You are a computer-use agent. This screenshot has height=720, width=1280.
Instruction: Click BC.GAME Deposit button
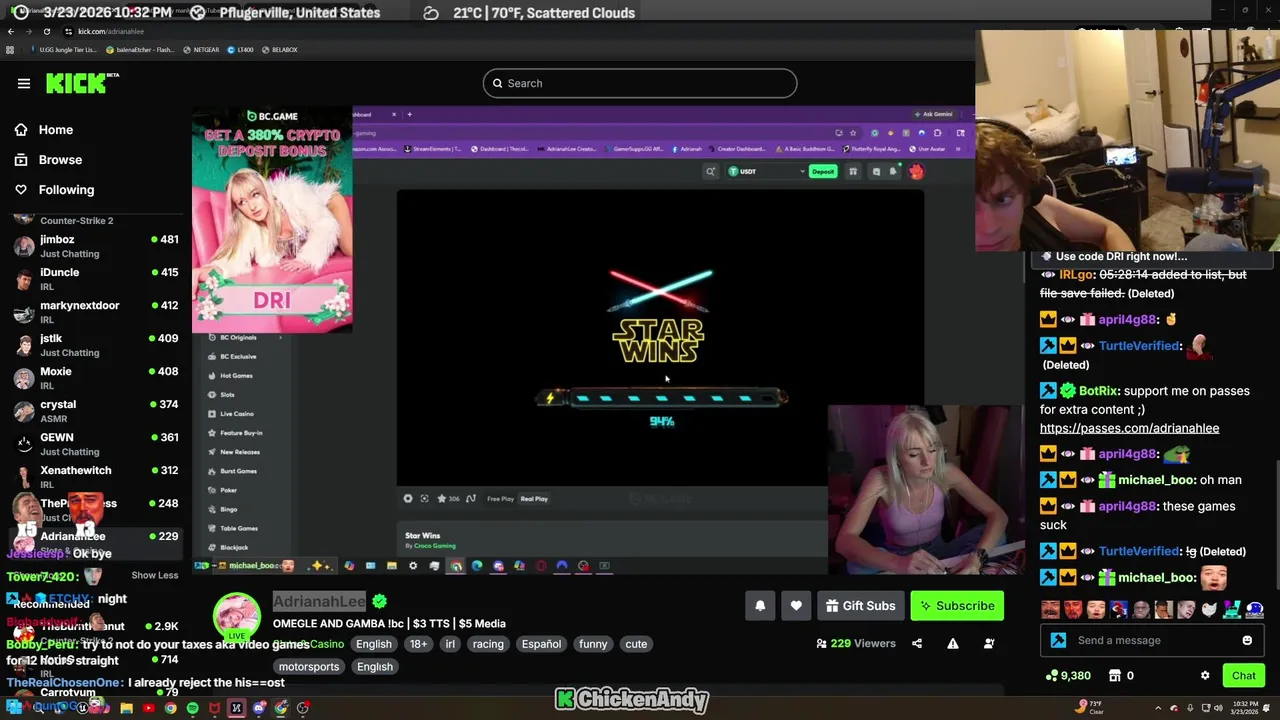823,172
